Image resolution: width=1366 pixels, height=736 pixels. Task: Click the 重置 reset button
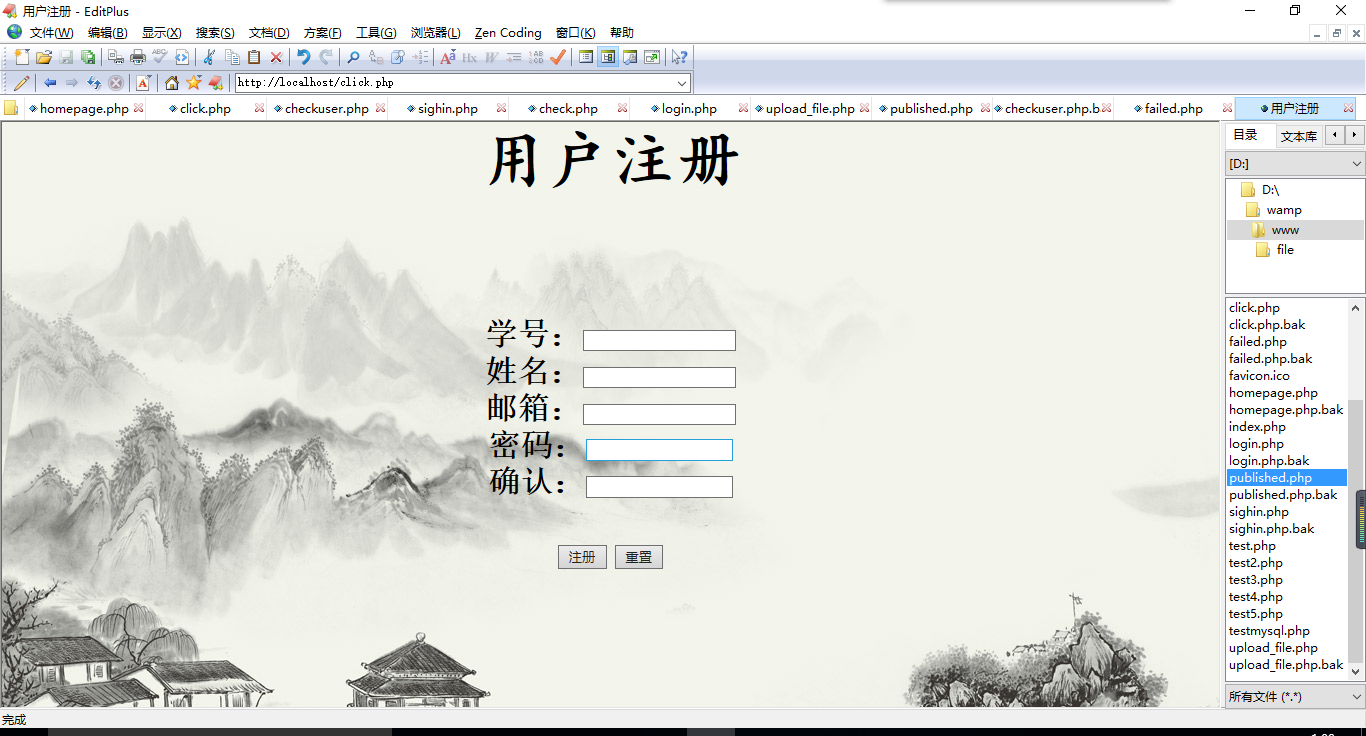click(639, 557)
